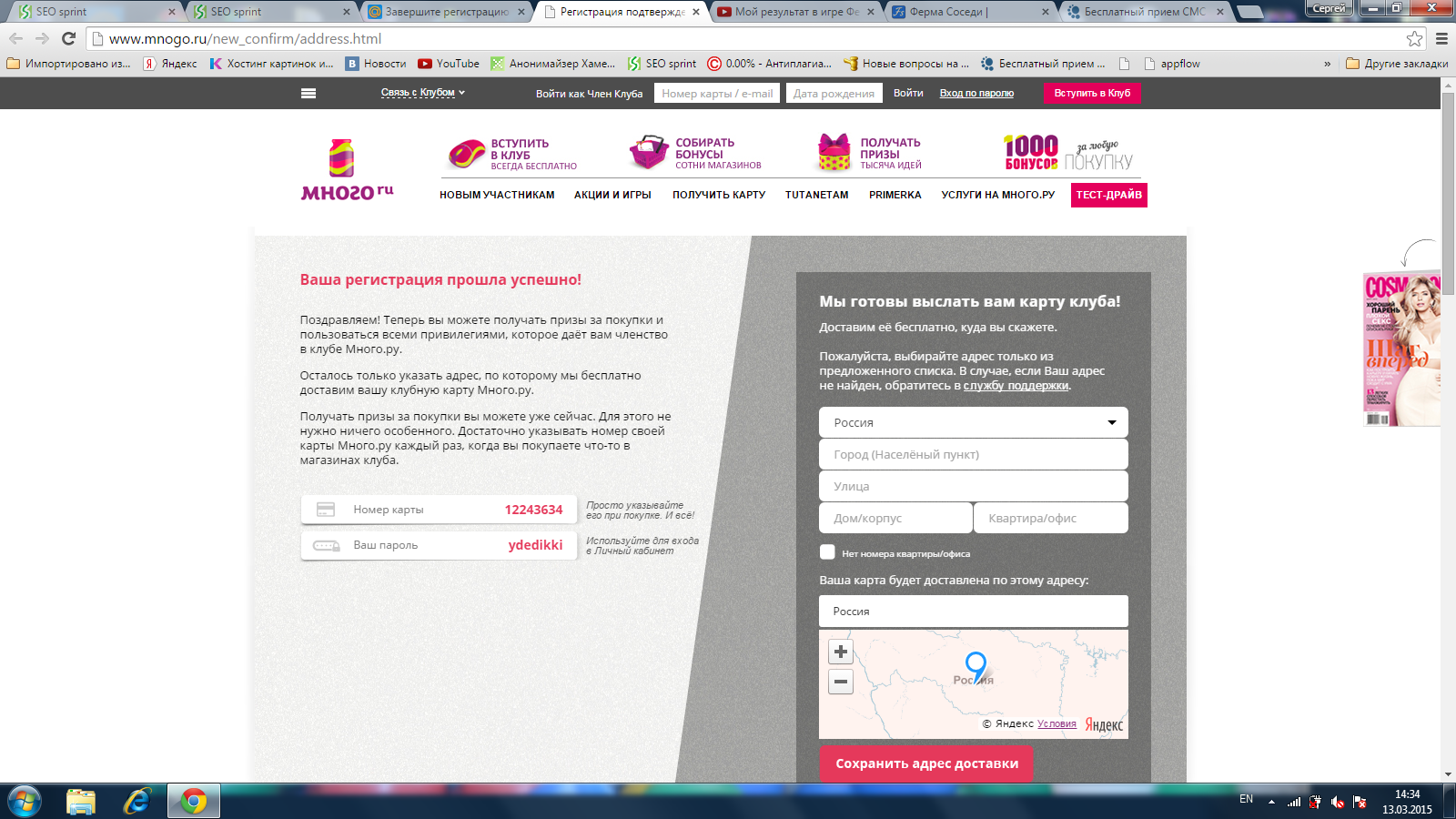Expand 'Связь с Клубом' dropdown

422,93
